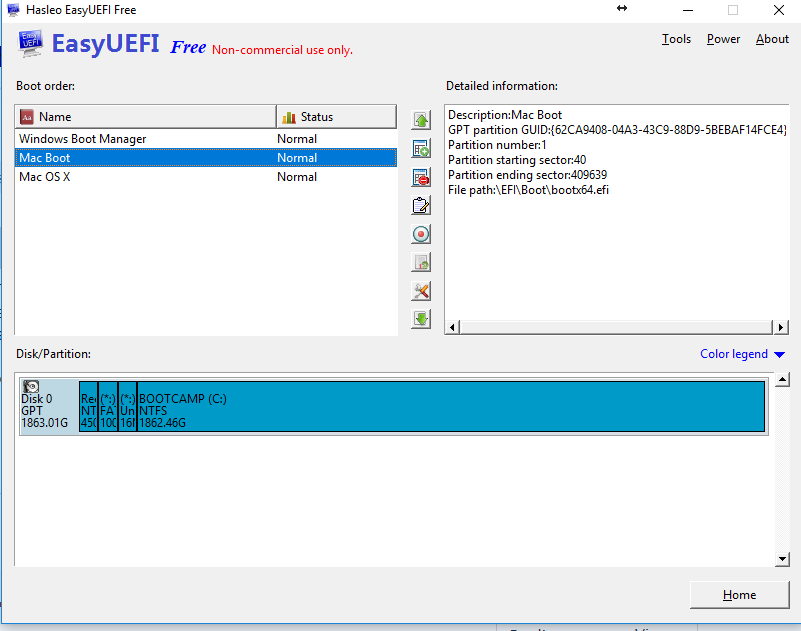This screenshot has height=631, width=801.
Task: Click the Partition ending sector line
Action: pos(527,175)
